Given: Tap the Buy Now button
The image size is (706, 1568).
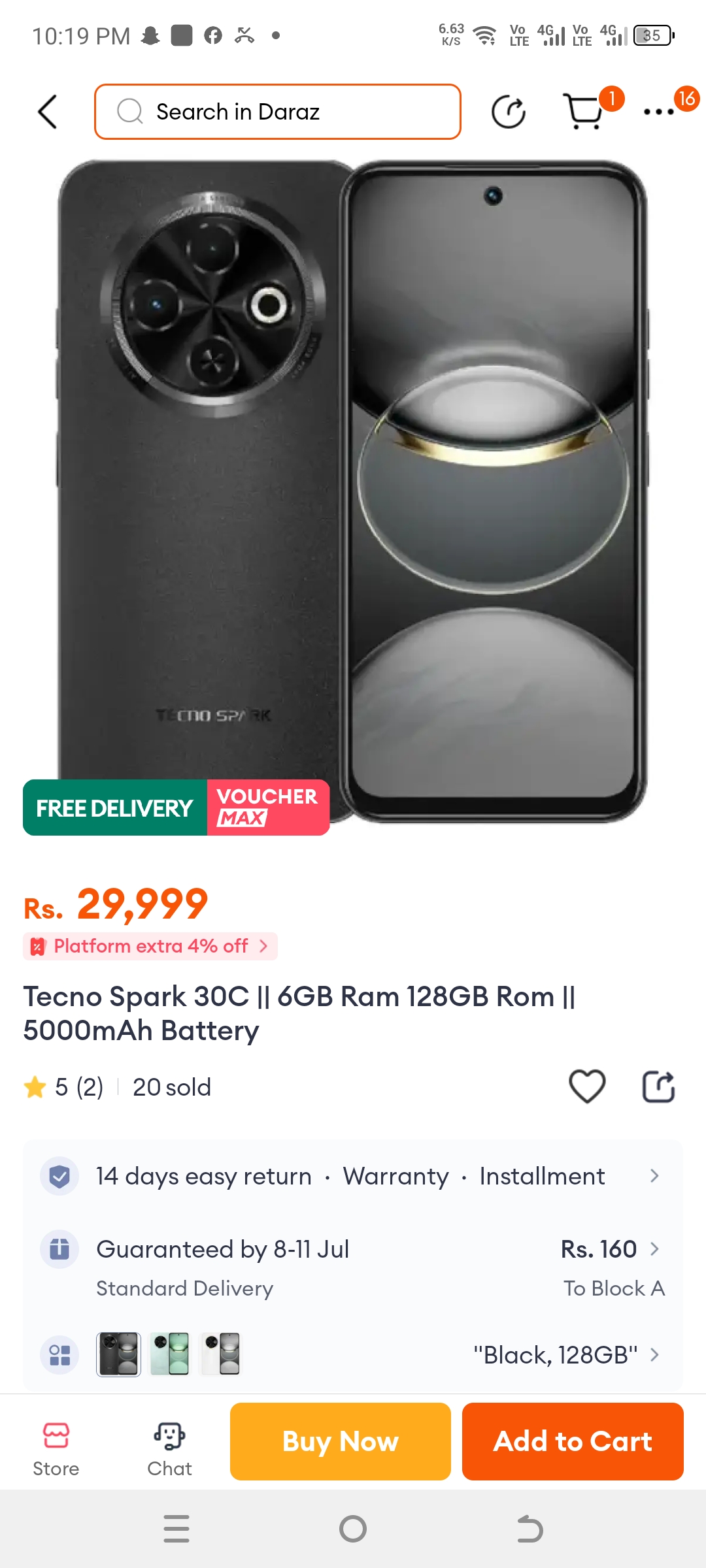Looking at the screenshot, I should 341,1441.
